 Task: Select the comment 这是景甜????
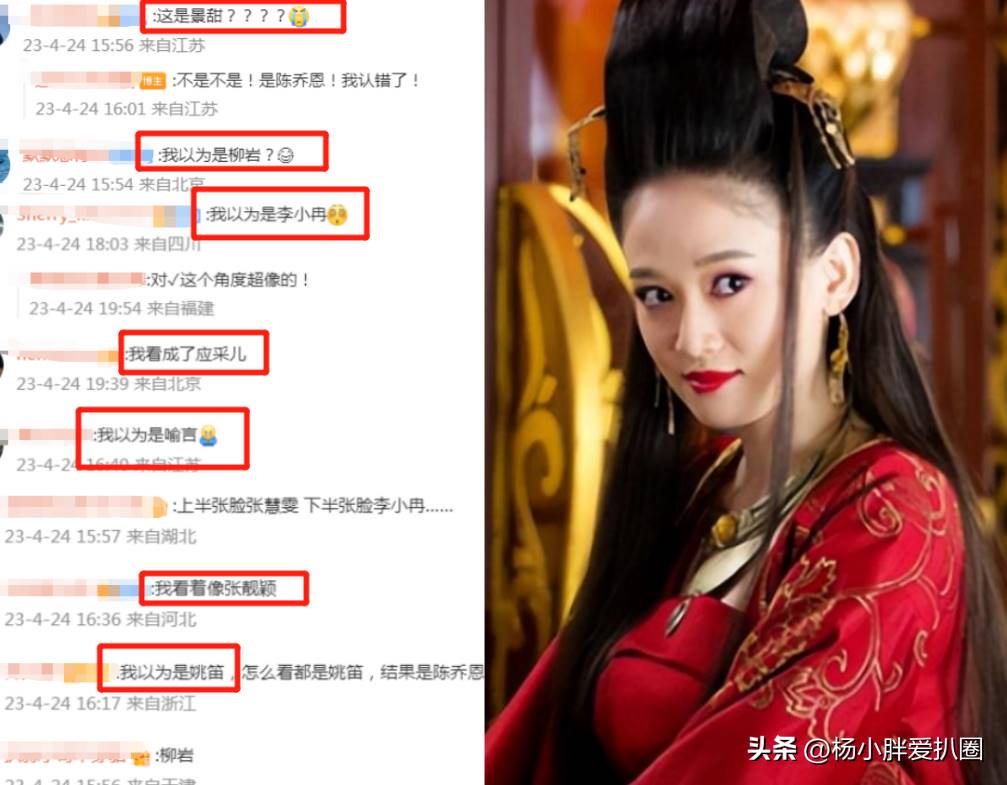(x=219, y=17)
